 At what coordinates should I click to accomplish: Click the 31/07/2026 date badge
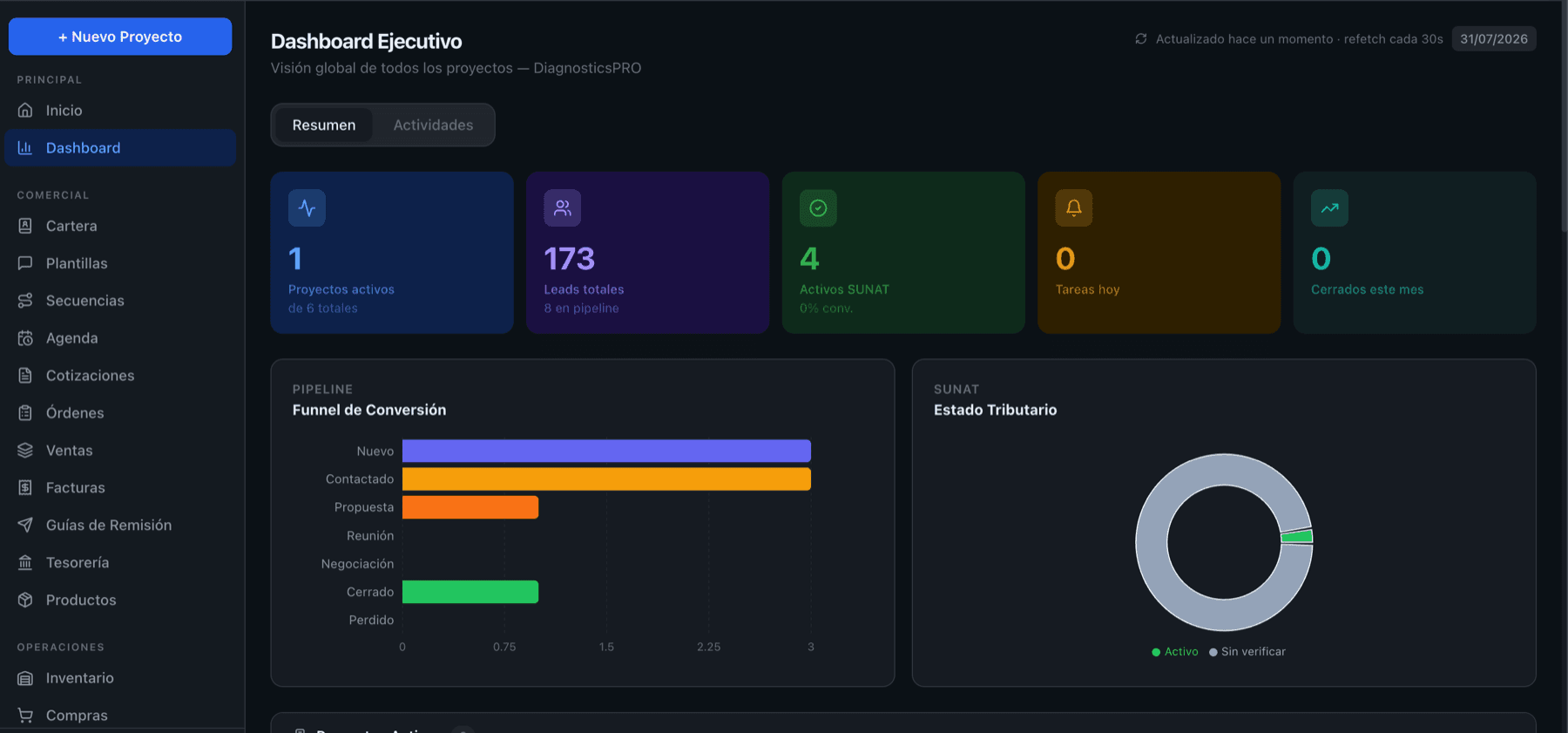(x=1494, y=39)
